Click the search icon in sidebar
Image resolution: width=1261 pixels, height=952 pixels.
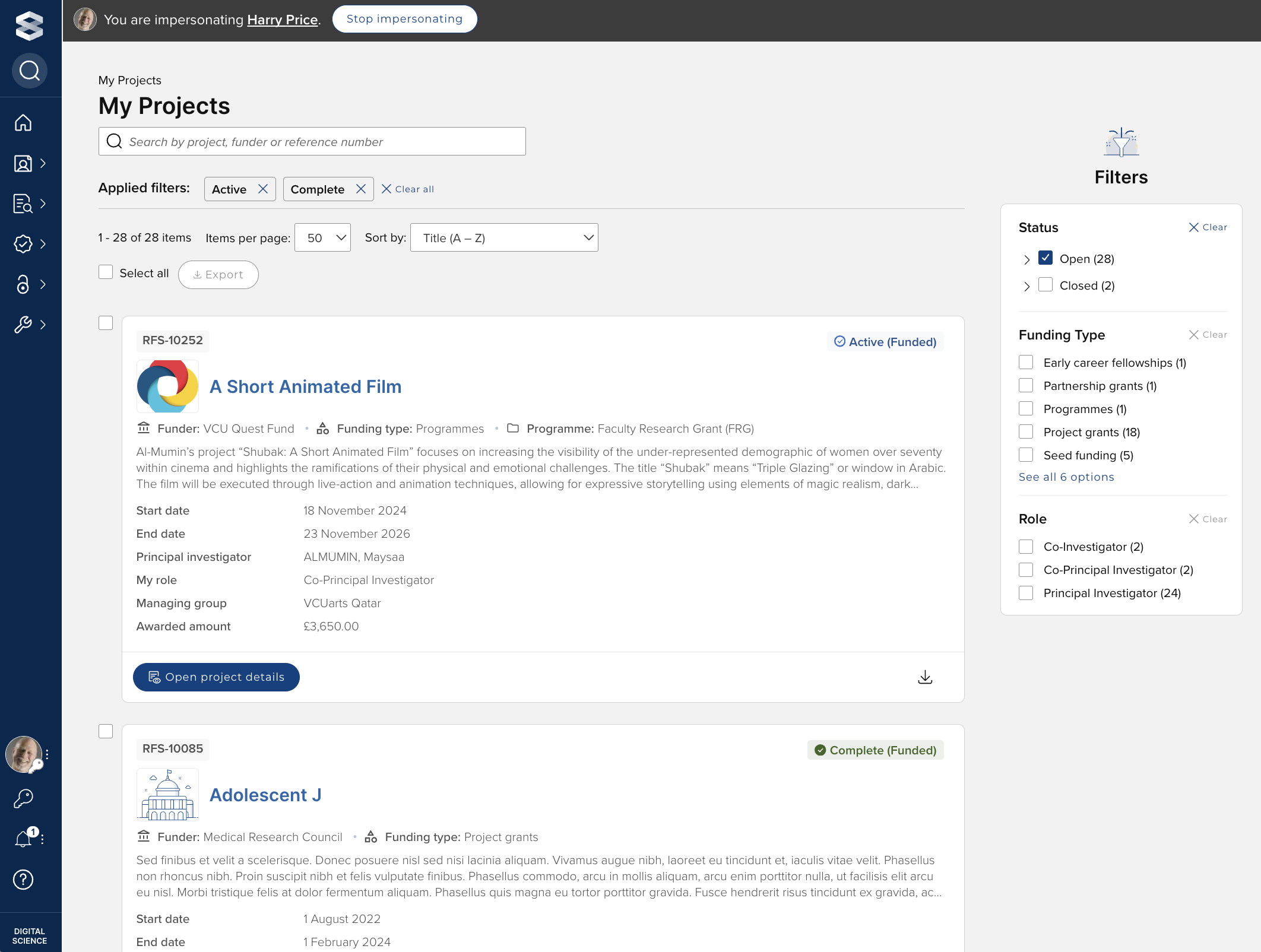click(x=30, y=71)
